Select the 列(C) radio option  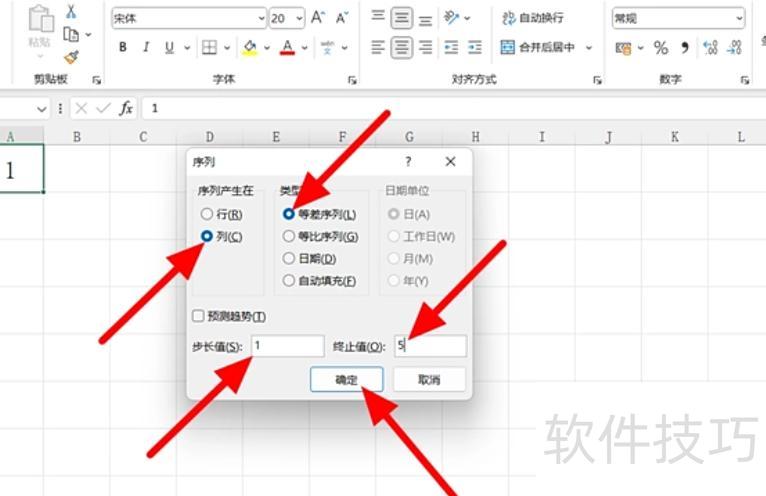pos(221,237)
